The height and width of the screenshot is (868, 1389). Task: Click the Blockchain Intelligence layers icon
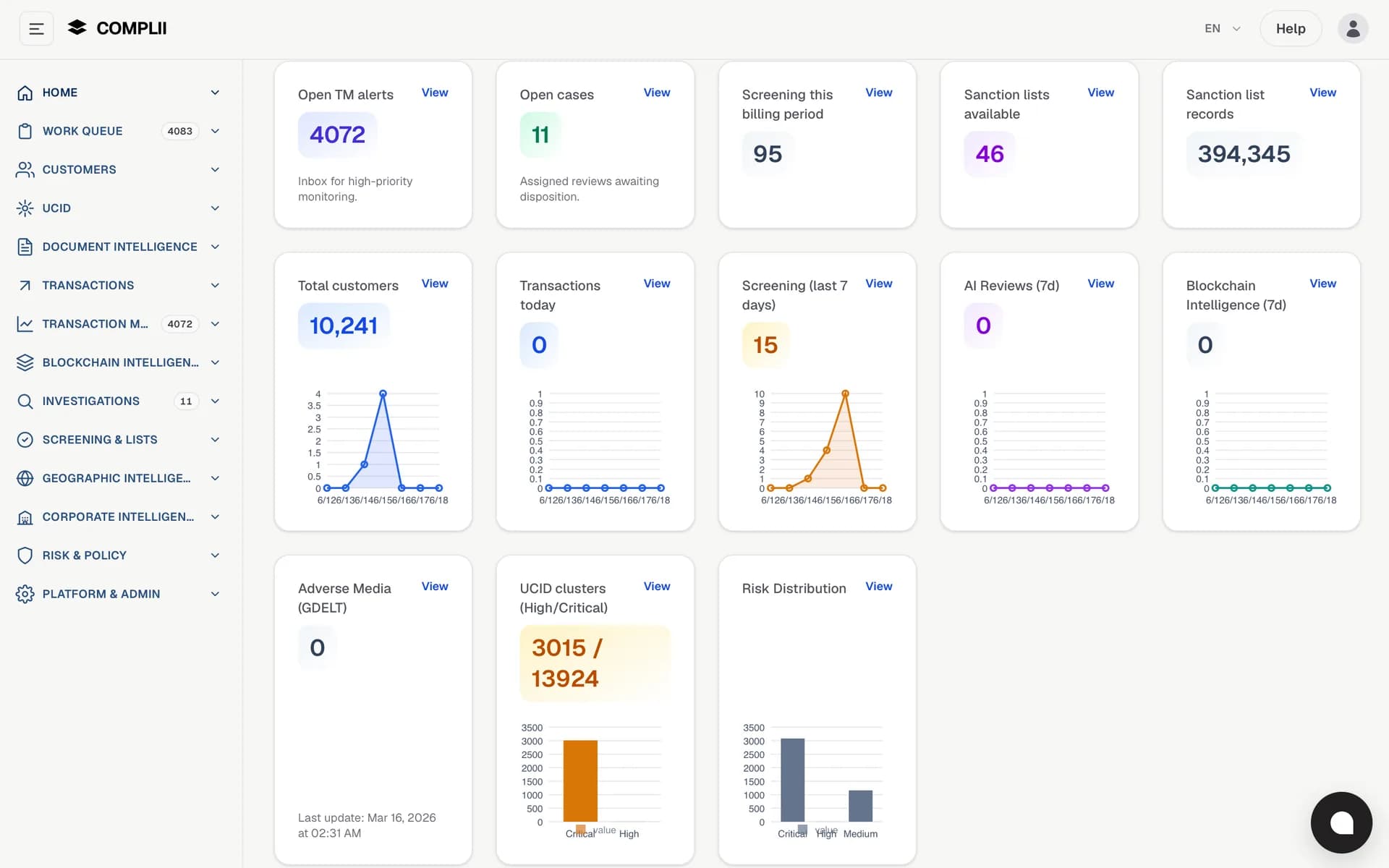[x=25, y=362]
